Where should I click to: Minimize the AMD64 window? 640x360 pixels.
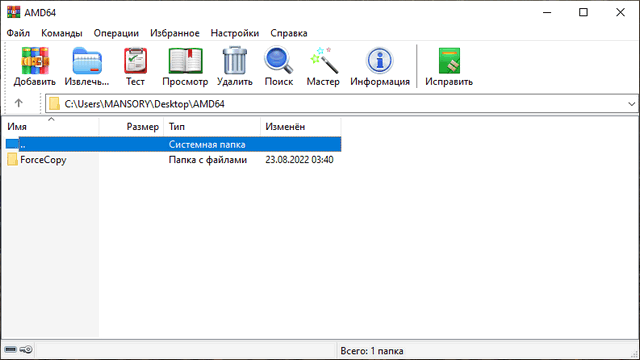point(547,12)
